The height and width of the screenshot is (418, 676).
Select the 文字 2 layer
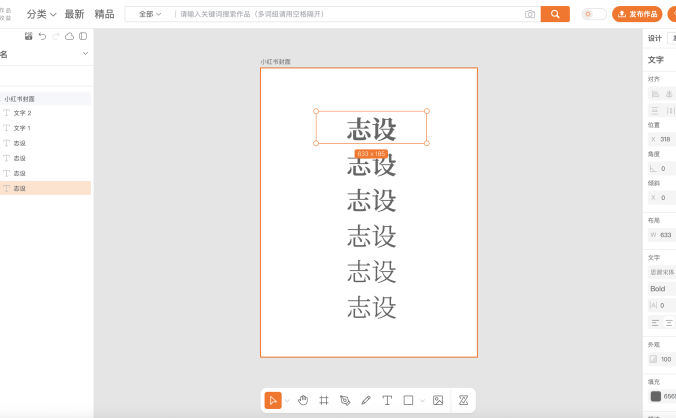point(22,113)
